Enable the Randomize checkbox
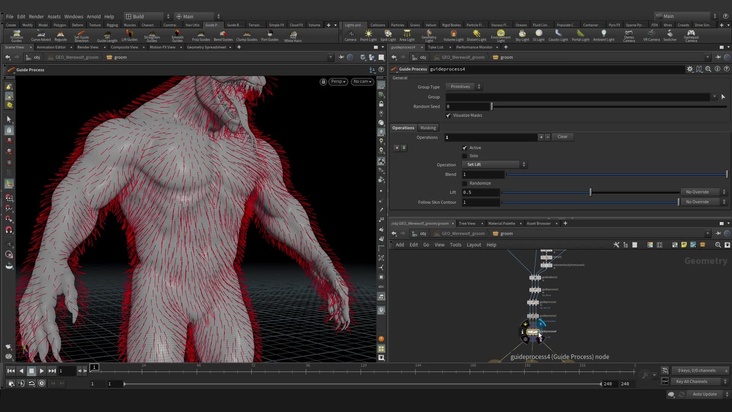This screenshot has width=732, height=412. coord(465,183)
